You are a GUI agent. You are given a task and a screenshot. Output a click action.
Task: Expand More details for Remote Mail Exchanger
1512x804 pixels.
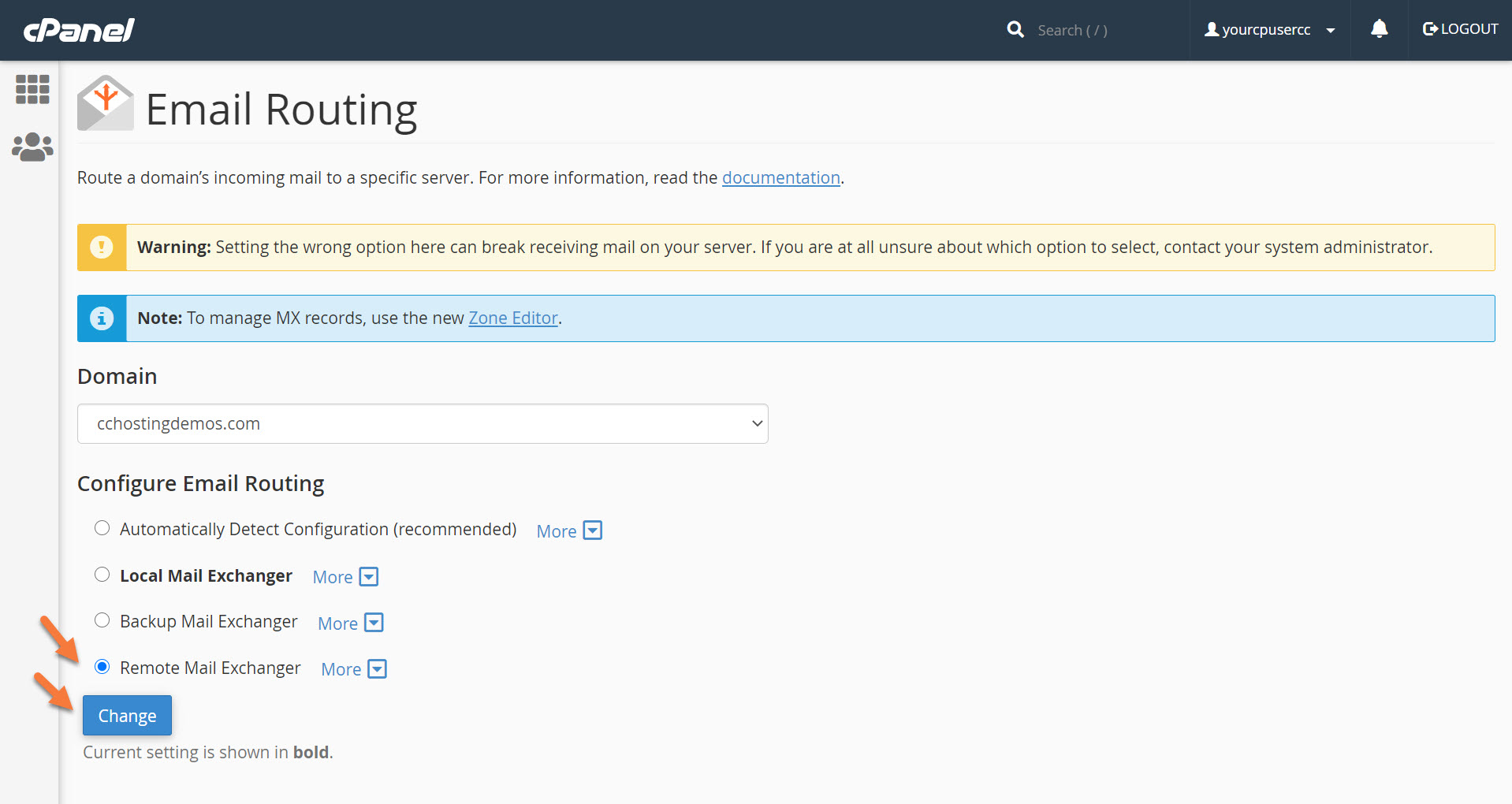(x=354, y=669)
